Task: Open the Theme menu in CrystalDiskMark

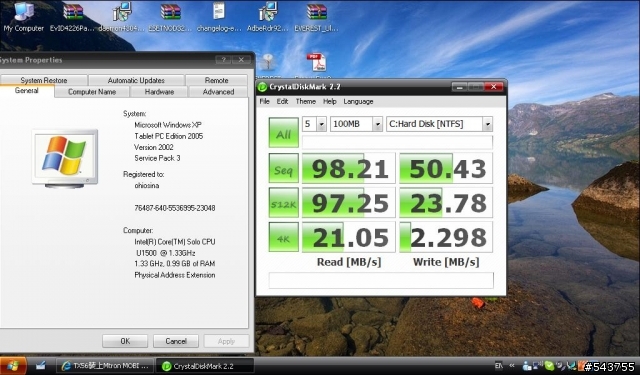Action: (x=306, y=101)
